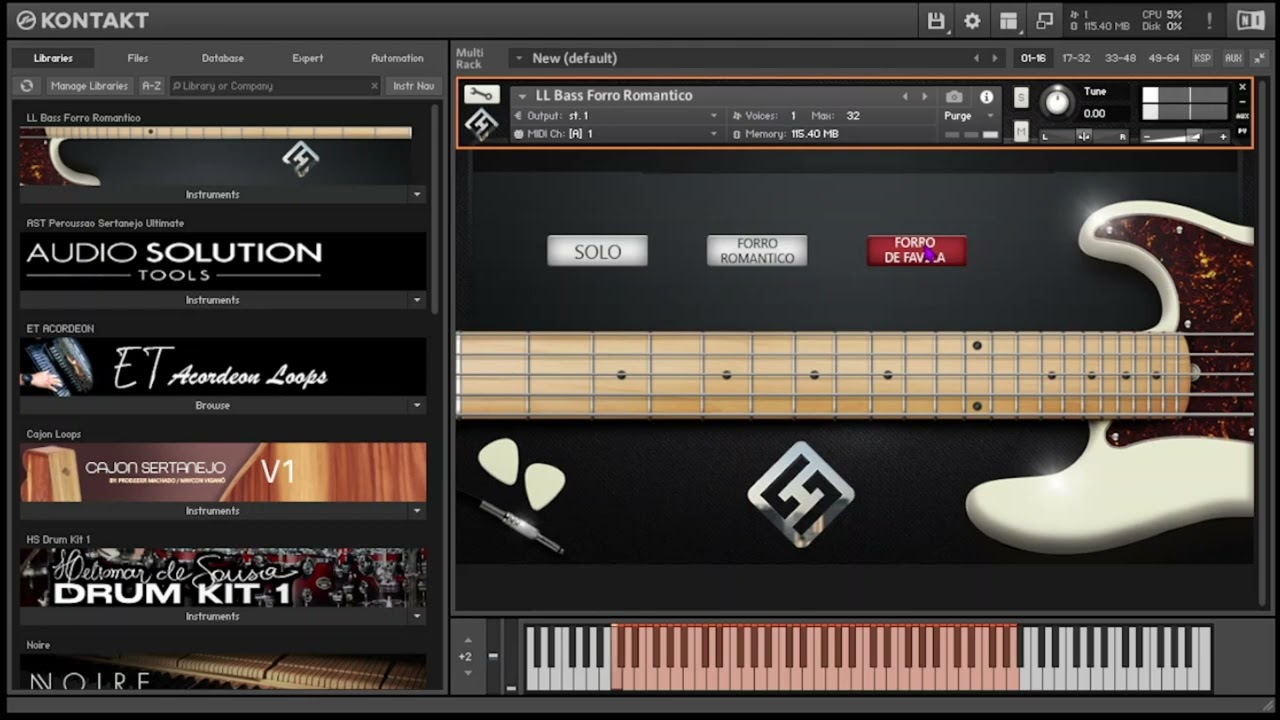
Task: Click the pan L-R slider
Action: point(1084,136)
